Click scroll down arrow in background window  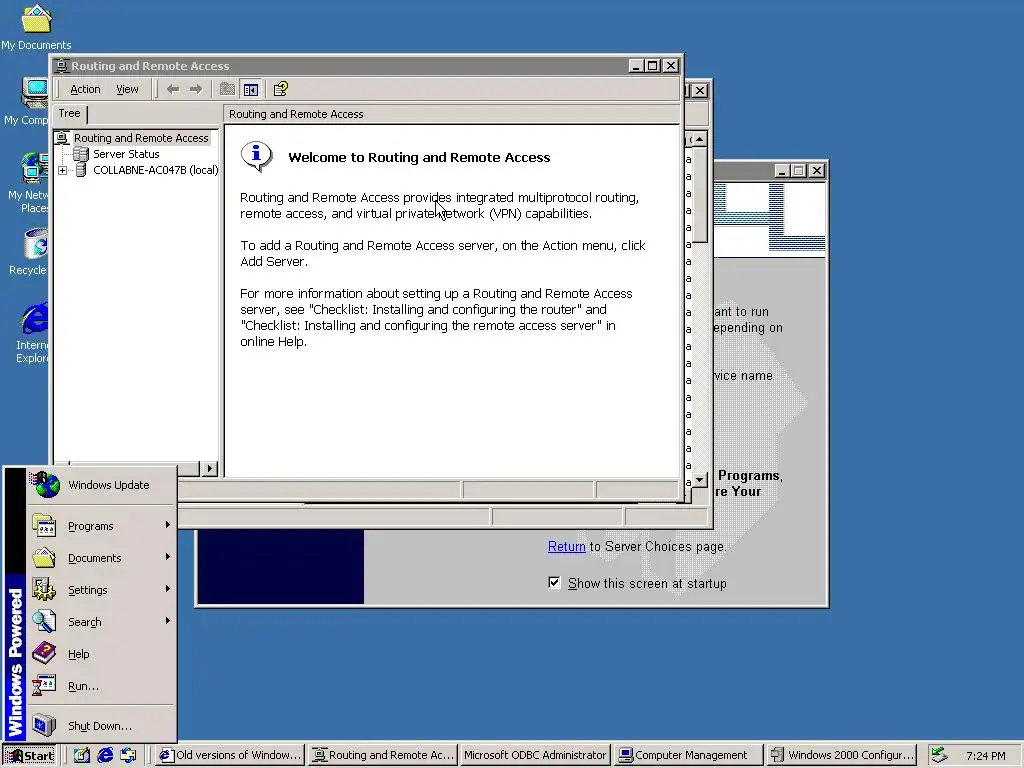(x=700, y=480)
